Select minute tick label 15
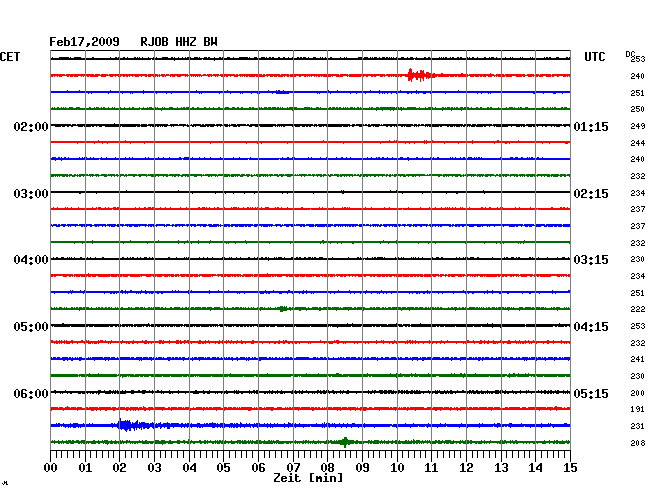This screenshot has width=650, height=494. (x=570, y=468)
